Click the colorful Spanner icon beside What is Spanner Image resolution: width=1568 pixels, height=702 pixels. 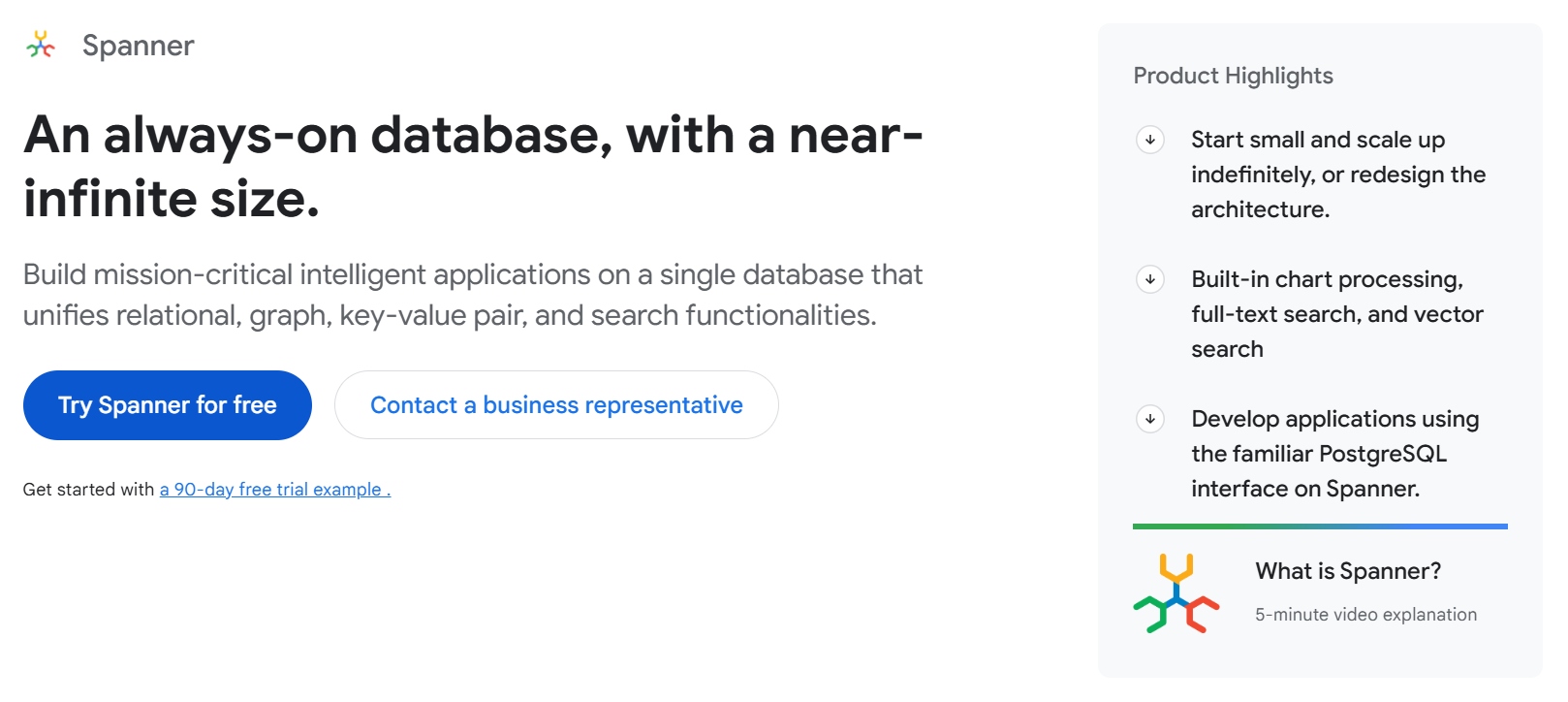coord(1175,592)
